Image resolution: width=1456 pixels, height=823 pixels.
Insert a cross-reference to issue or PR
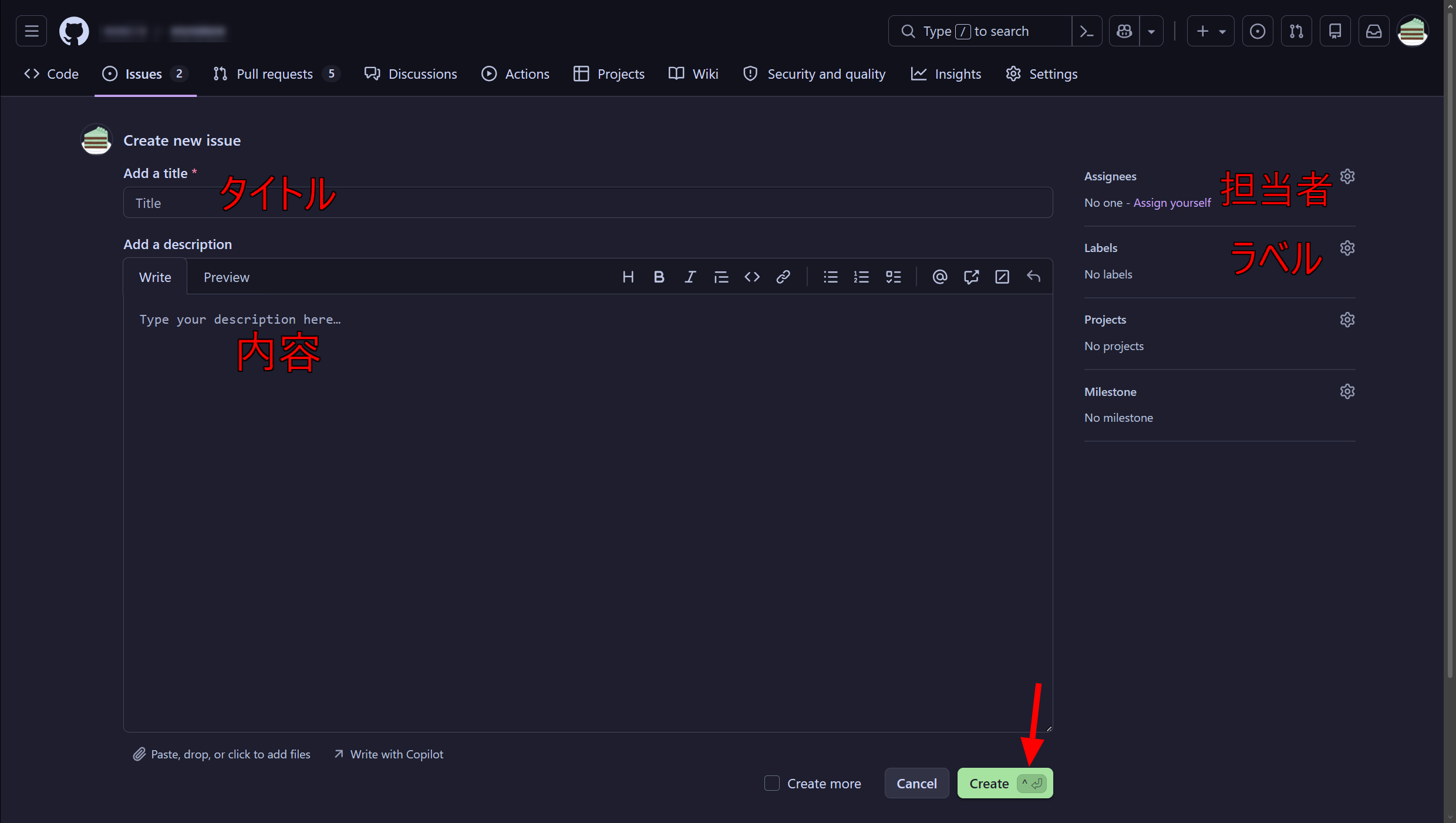(971, 277)
